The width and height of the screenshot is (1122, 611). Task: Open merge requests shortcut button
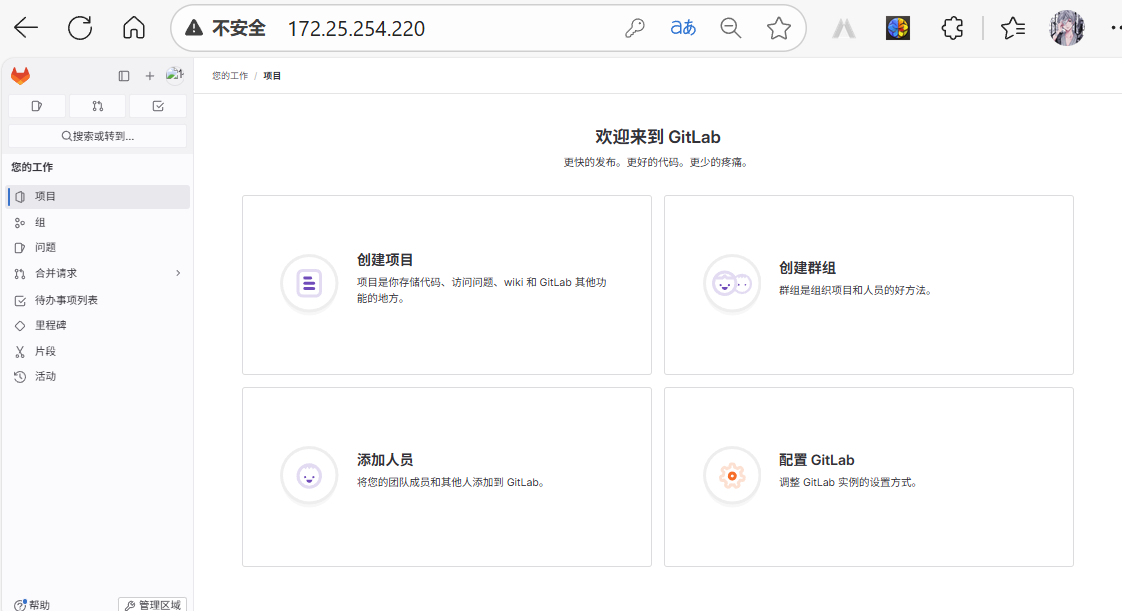tap(97, 106)
